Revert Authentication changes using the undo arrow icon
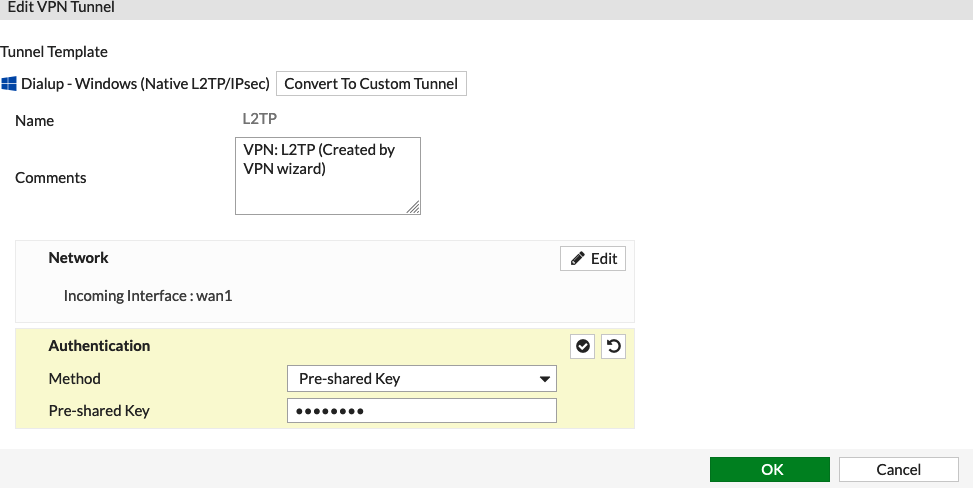Viewport: 973px width, 488px height. (x=614, y=346)
